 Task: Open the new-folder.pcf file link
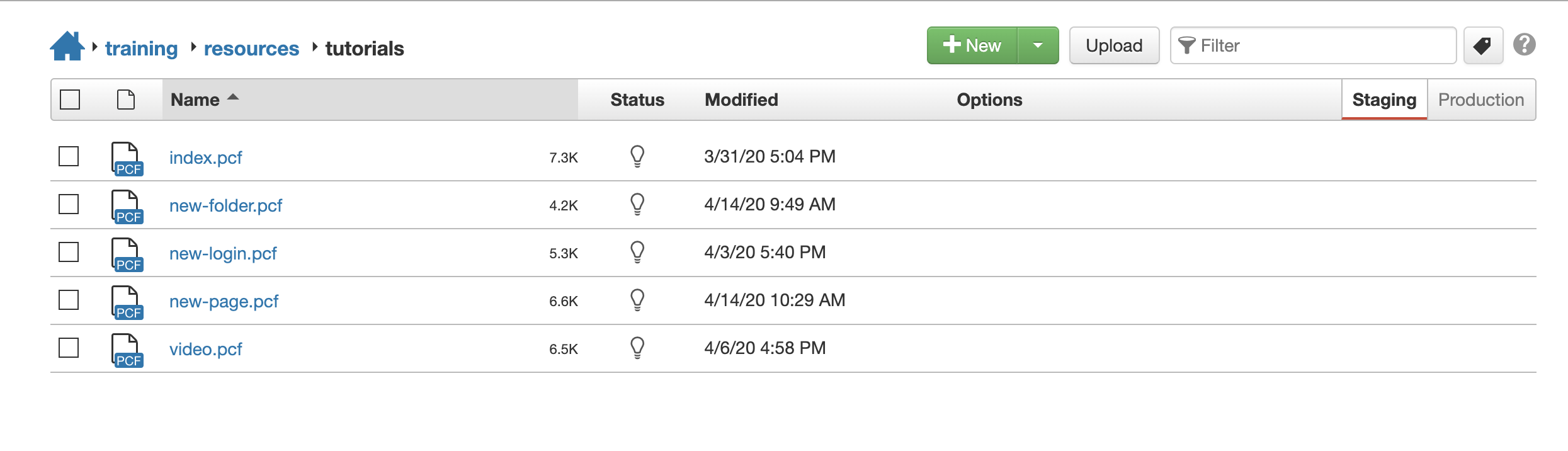[225, 205]
